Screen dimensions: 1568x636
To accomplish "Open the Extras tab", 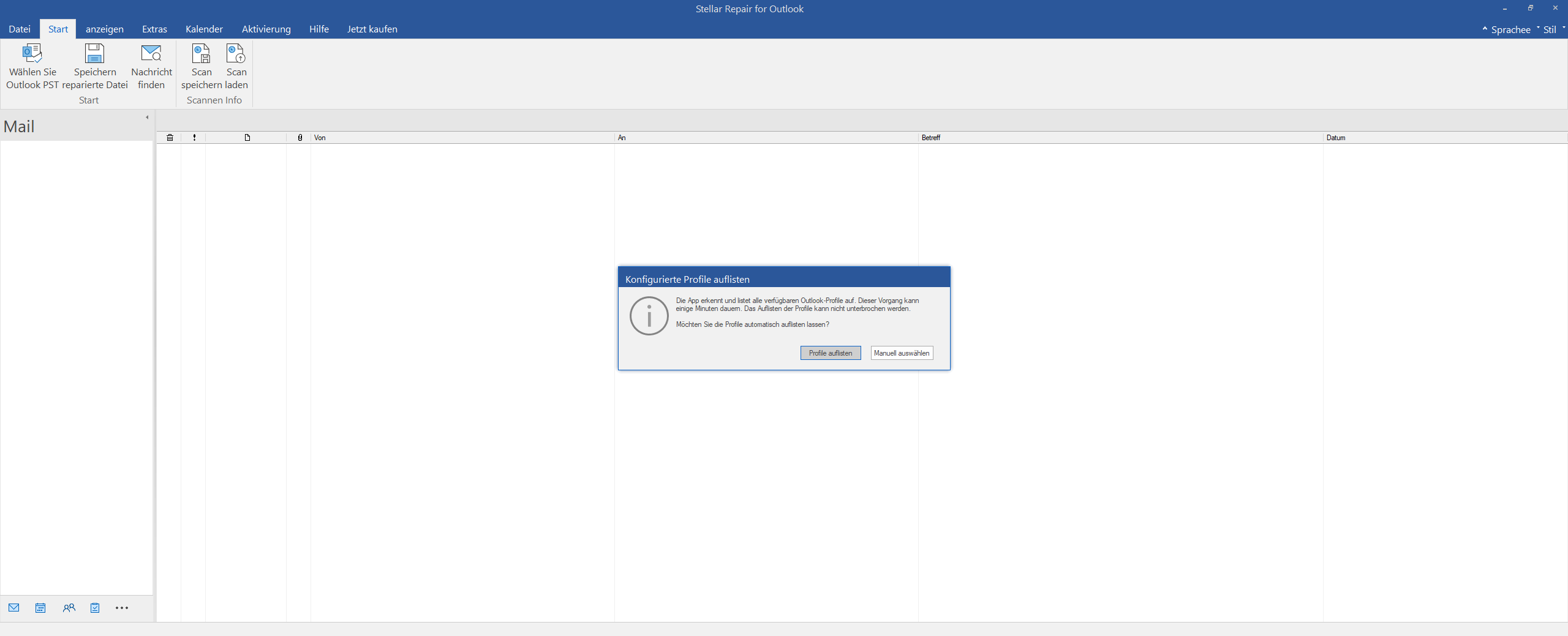I will click(154, 29).
